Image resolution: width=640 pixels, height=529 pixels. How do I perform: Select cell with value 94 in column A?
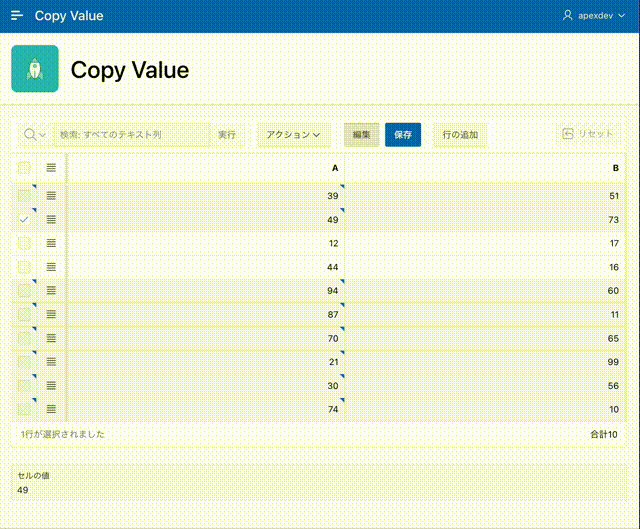206,291
